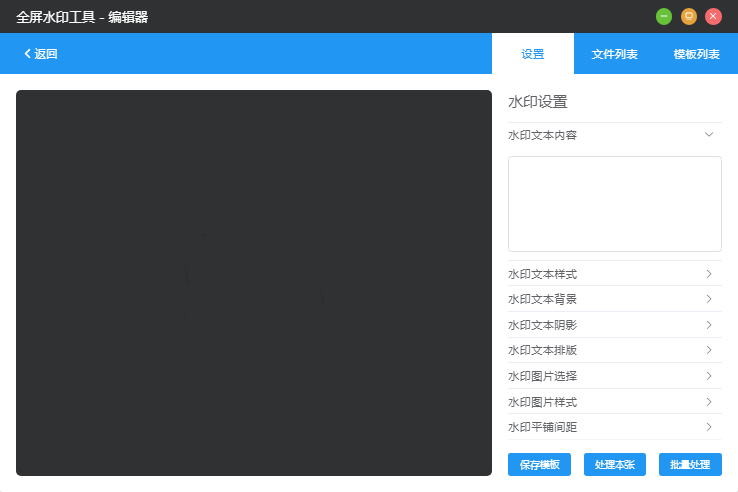Expand the 水印图片选择 section
738x492 pixels.
coord(614,376)
